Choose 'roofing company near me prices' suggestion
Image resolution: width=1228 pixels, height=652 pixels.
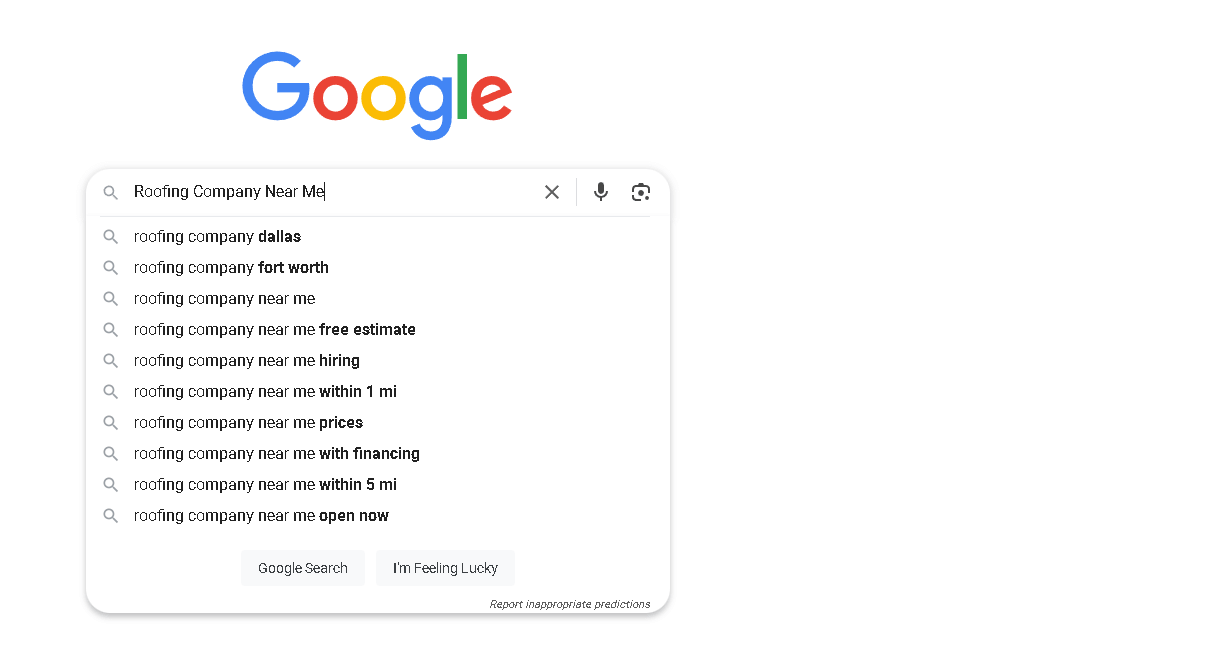[x=378, y=423]
